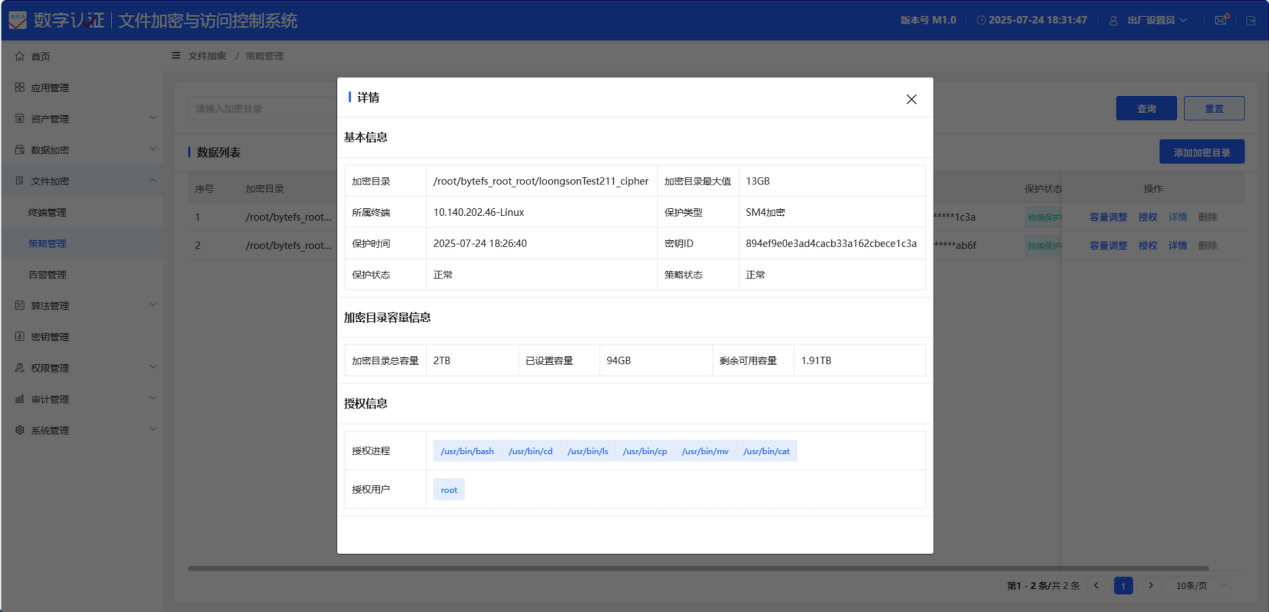This screenshot has height=612, width=1269.
Task: Click the 应用管理 grid icon
Action: [x=20, y=88]
